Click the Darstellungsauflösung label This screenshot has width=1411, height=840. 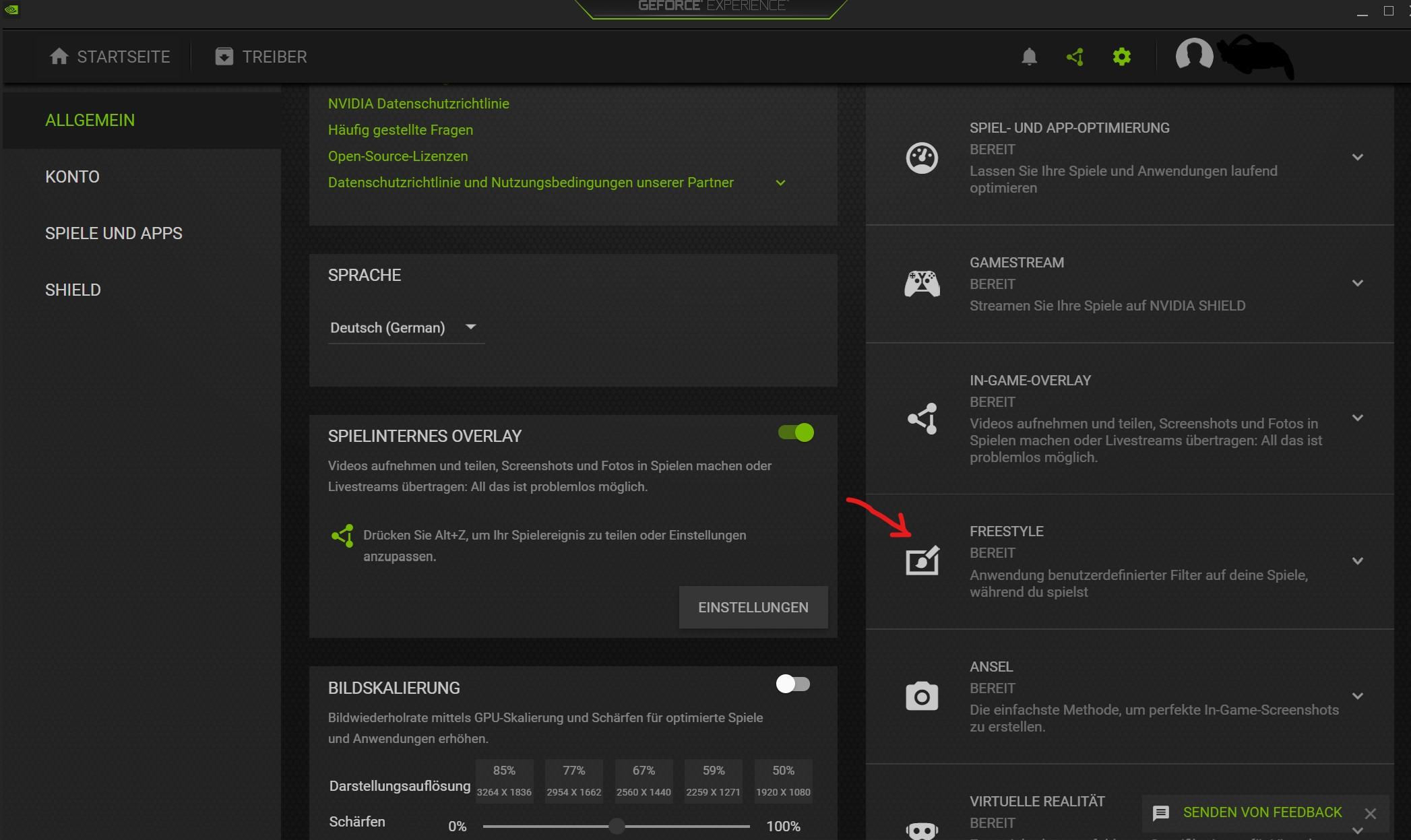[x=400, y=786]
